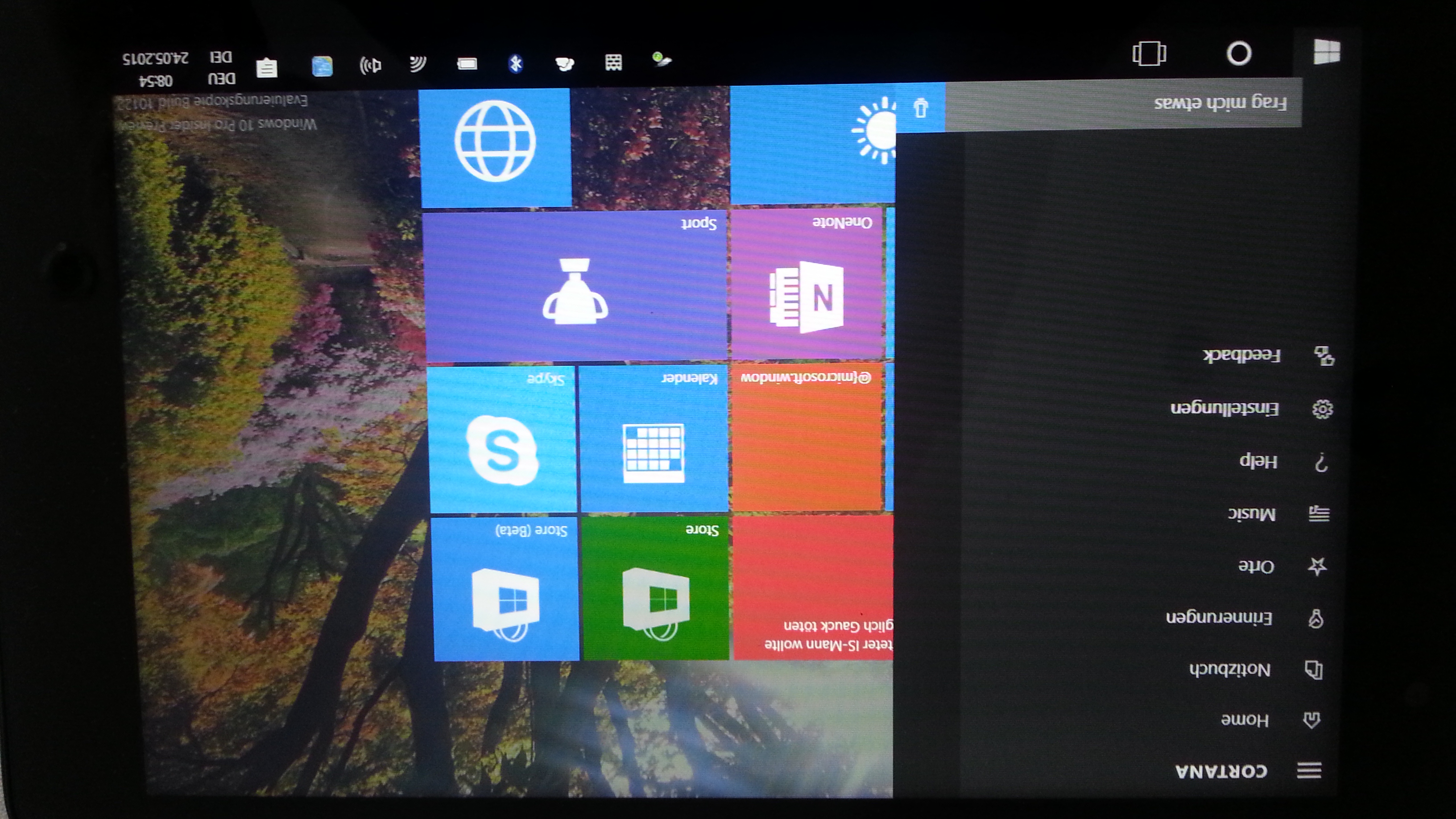The height and width of the screenshot is (819, 1456).
Task: Click the 'Frag mich etwas' search field
Action: coord(1124,104)
